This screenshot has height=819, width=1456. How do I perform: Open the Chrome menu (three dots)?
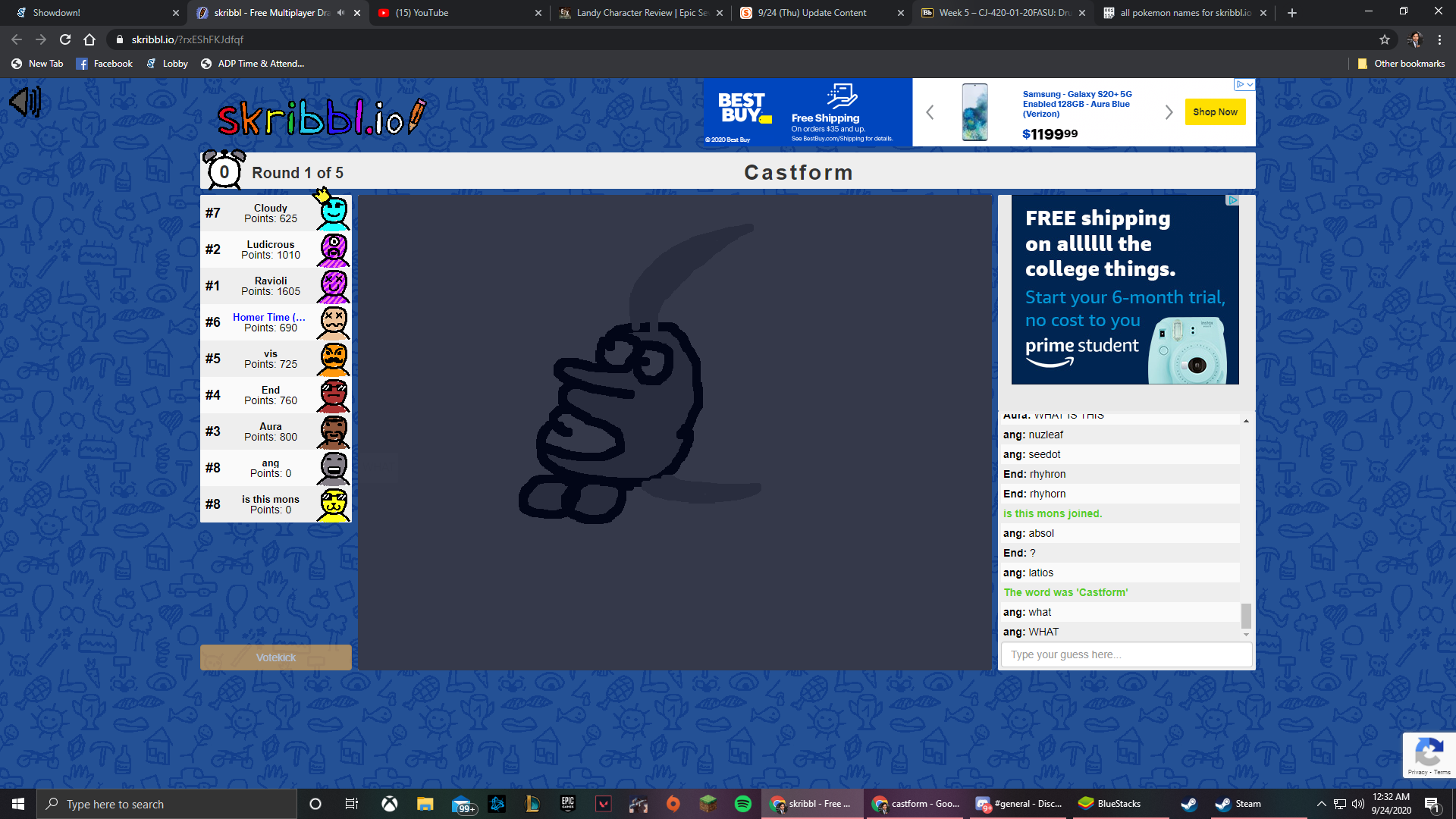[1439, 39]
